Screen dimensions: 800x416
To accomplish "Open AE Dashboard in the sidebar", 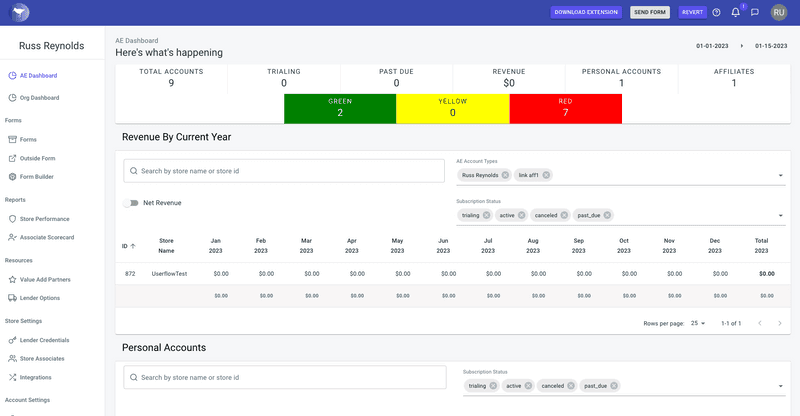I will [38, 76].
